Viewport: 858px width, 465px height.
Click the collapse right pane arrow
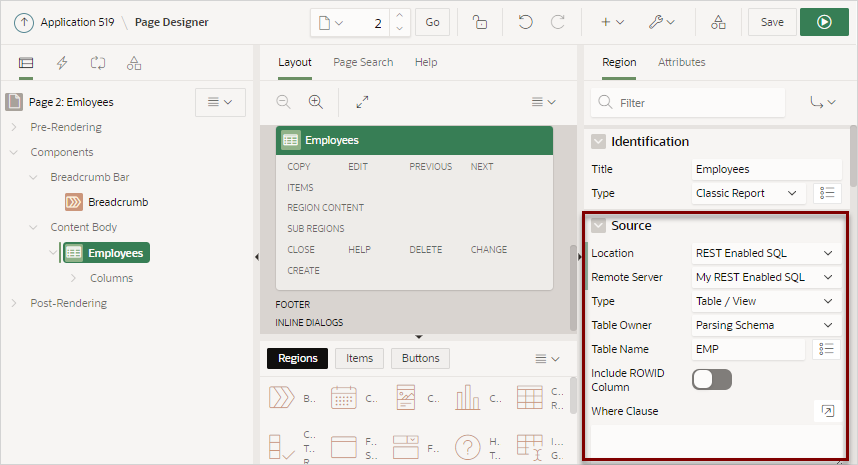coord(580,257)
